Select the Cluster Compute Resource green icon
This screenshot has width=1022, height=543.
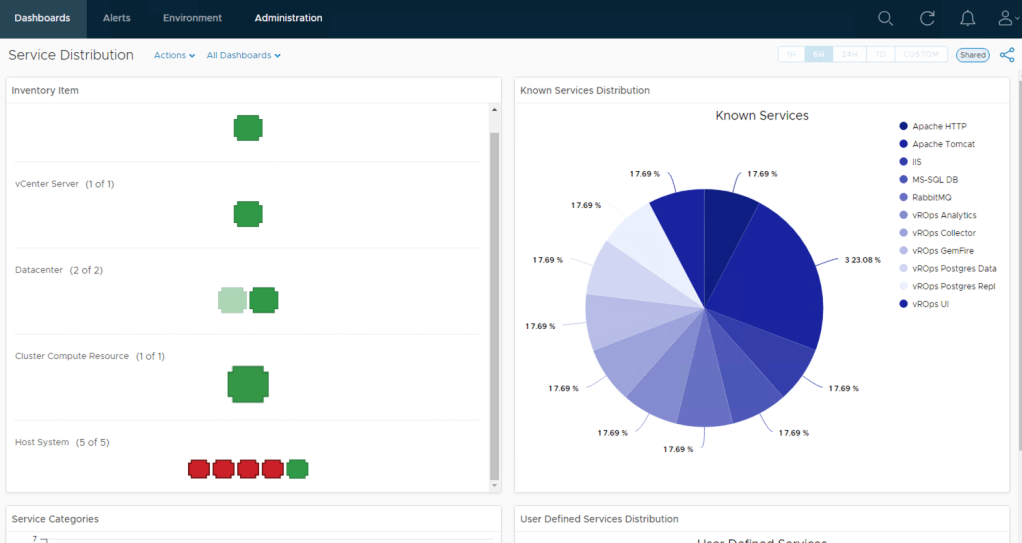(248, 384)
